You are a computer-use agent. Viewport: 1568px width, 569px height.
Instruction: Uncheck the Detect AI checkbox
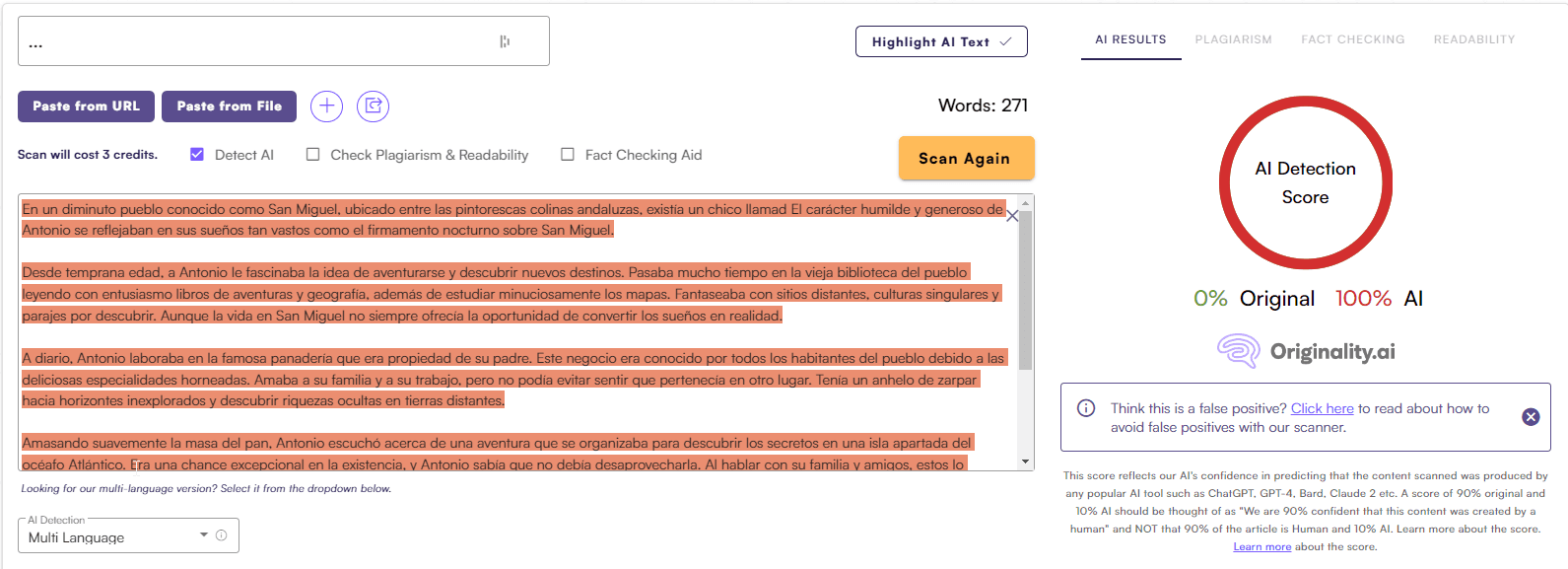click(197, 155)
